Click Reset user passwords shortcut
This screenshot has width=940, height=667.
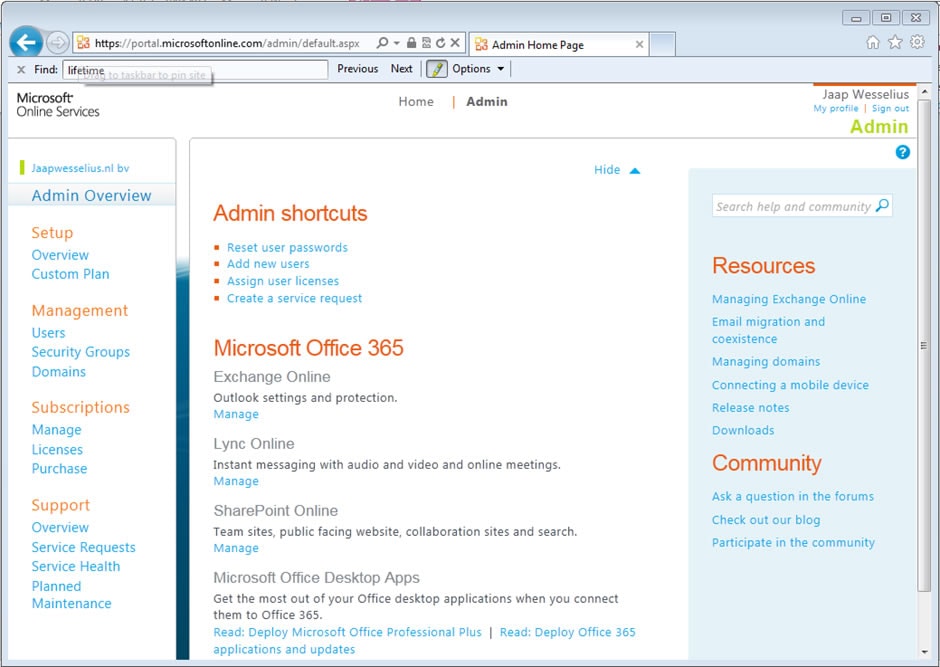287,248
